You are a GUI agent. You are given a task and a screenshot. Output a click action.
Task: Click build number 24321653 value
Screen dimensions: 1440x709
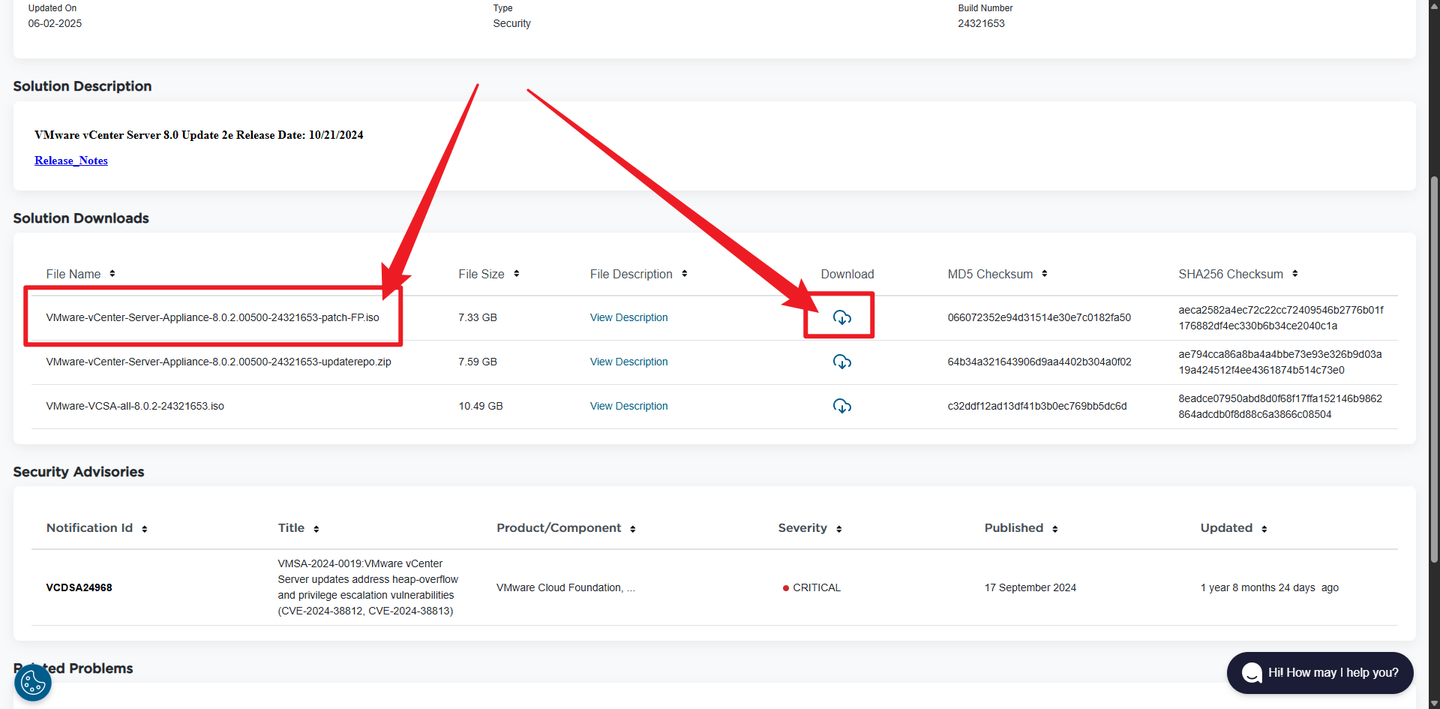click(x=981, y=23)
